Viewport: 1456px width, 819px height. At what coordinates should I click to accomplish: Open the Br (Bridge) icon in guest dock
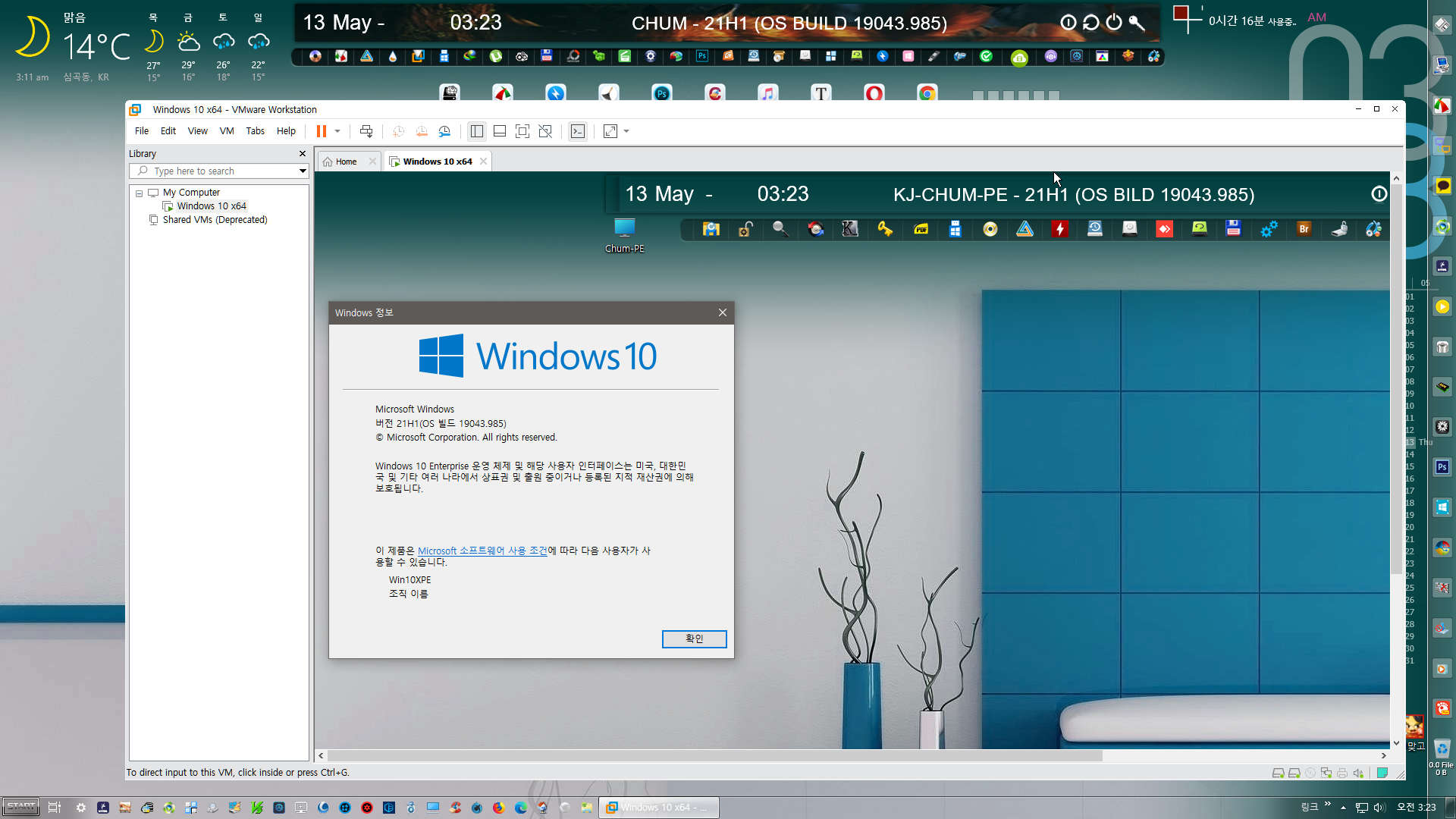(x=1304, y=229)
